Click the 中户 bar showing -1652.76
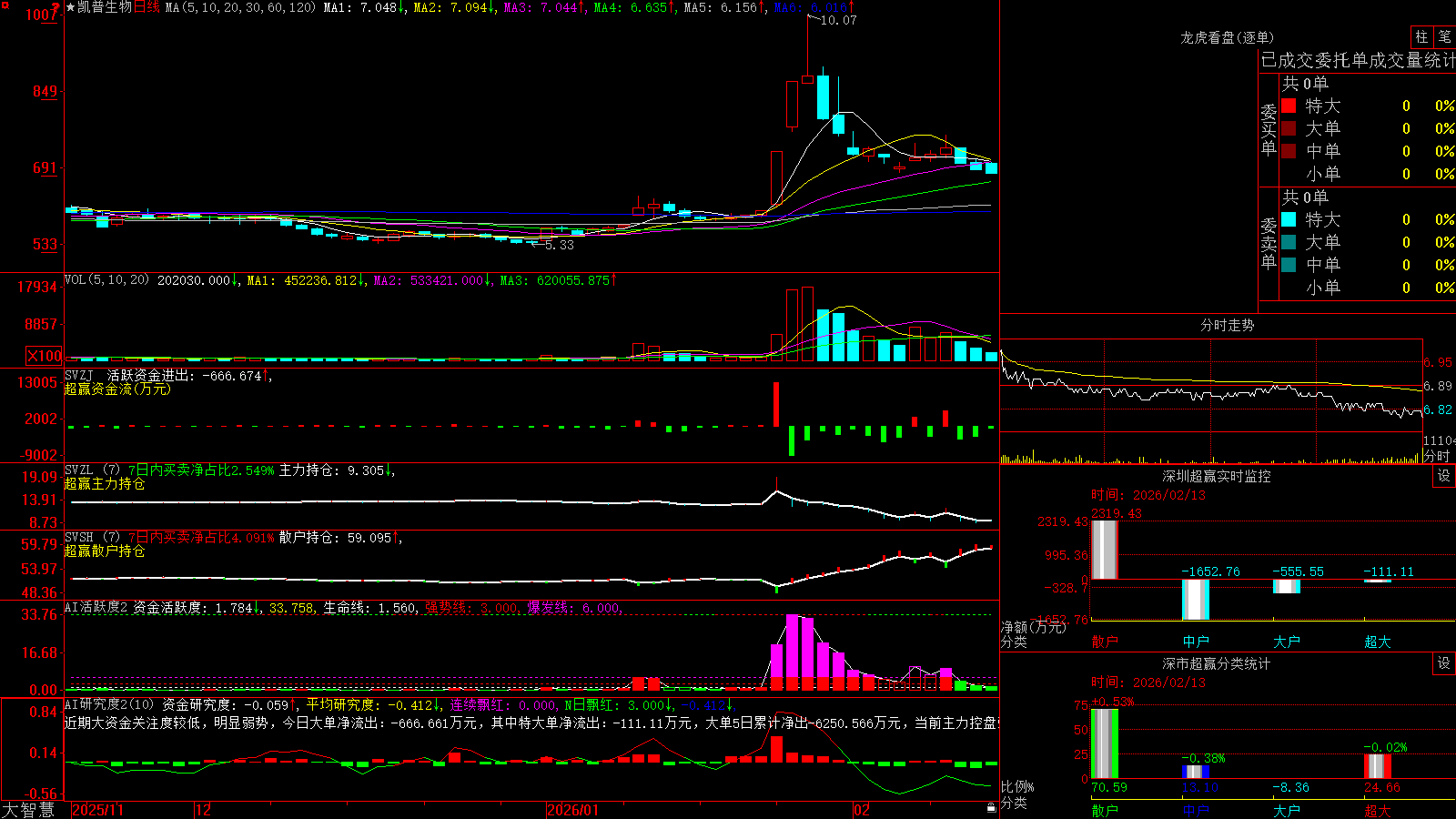 [x=1196, y=600]
